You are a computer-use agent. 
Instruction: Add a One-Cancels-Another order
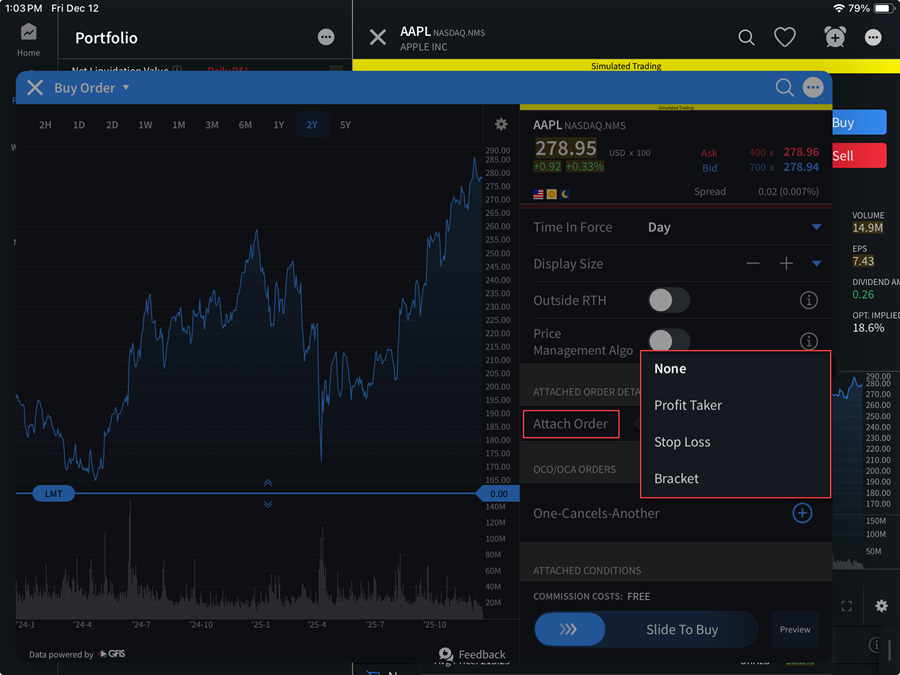[802, 513]
